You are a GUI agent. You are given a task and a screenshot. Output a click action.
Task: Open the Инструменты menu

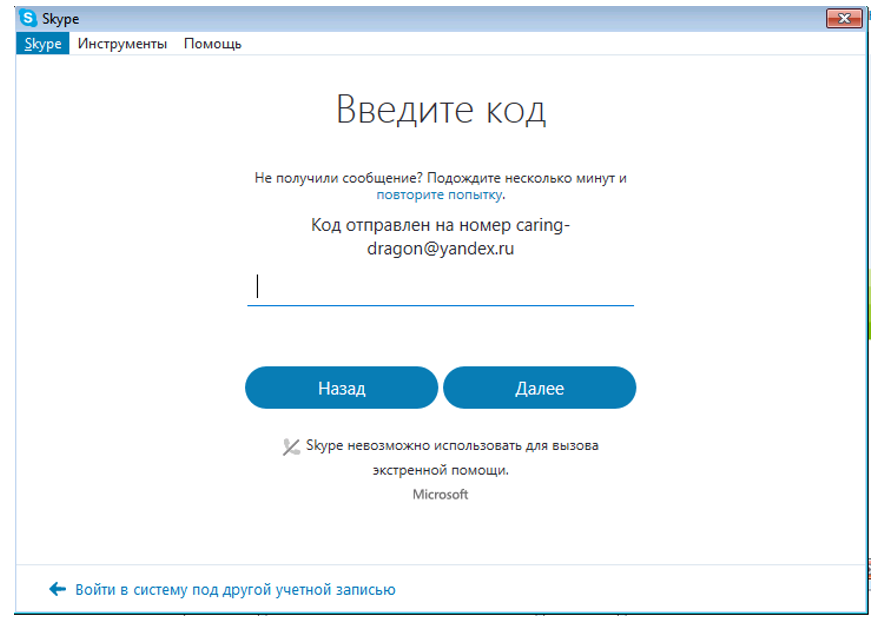click(122, 44)
